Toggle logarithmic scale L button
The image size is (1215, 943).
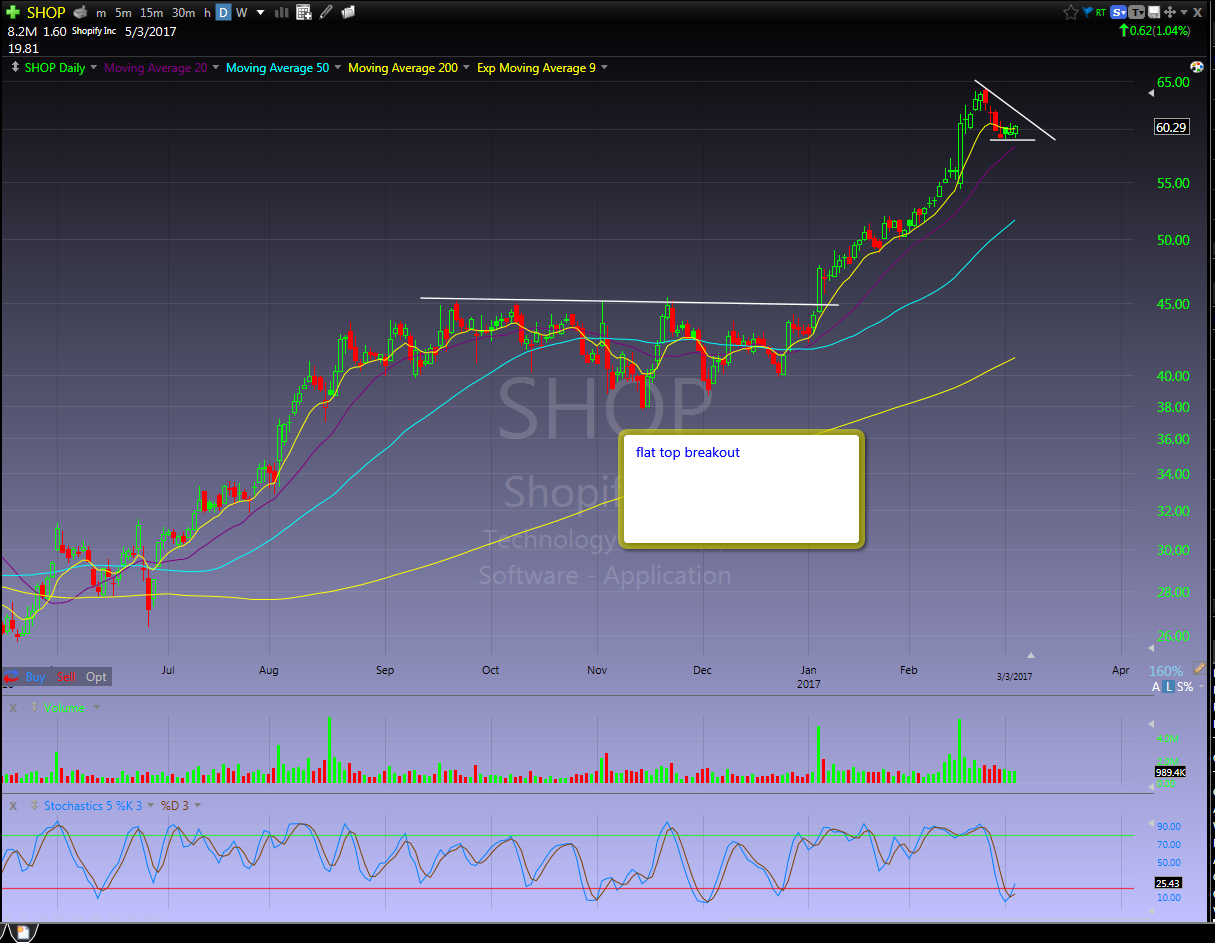pos(1169,687)
